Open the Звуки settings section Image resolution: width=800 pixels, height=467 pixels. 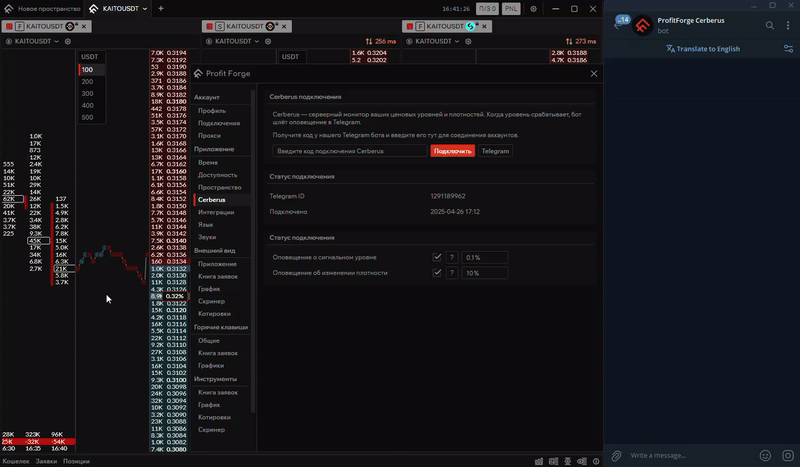(207, 237)
